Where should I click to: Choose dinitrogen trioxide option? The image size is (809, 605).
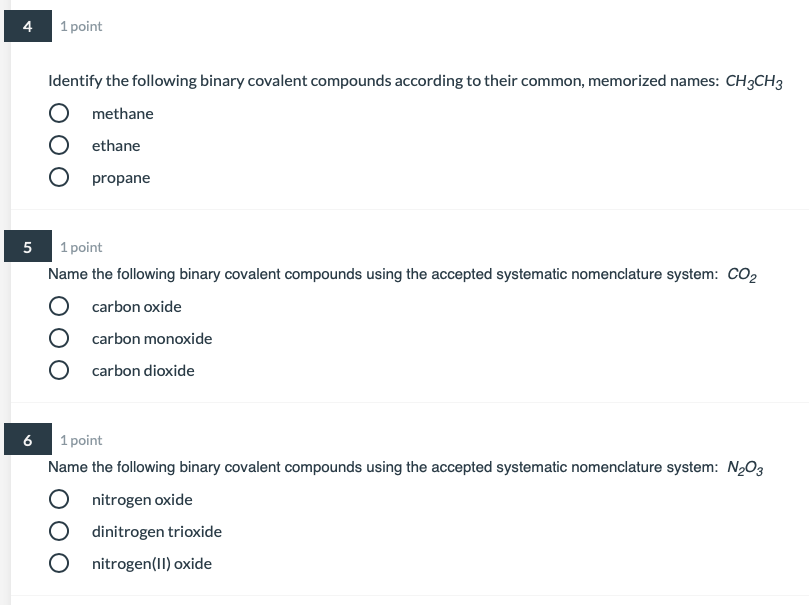click(x=59, y=531)
